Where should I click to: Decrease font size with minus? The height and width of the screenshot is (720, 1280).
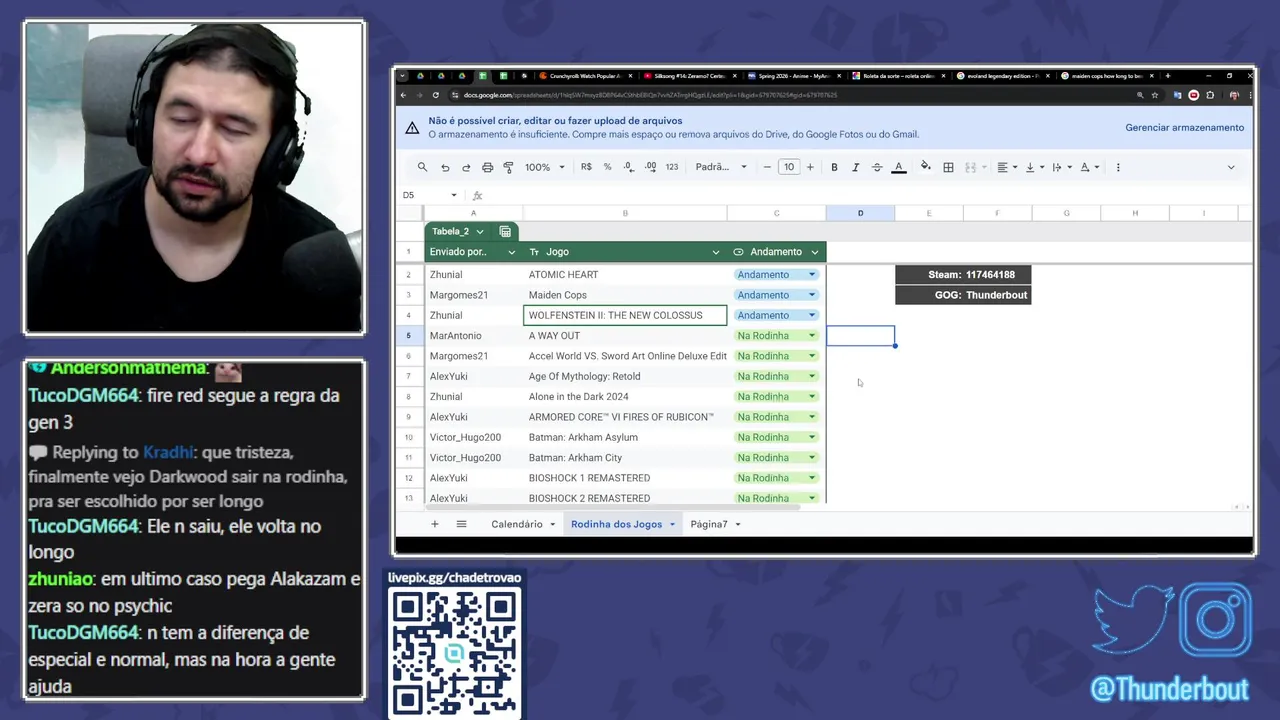coord(767,167)
